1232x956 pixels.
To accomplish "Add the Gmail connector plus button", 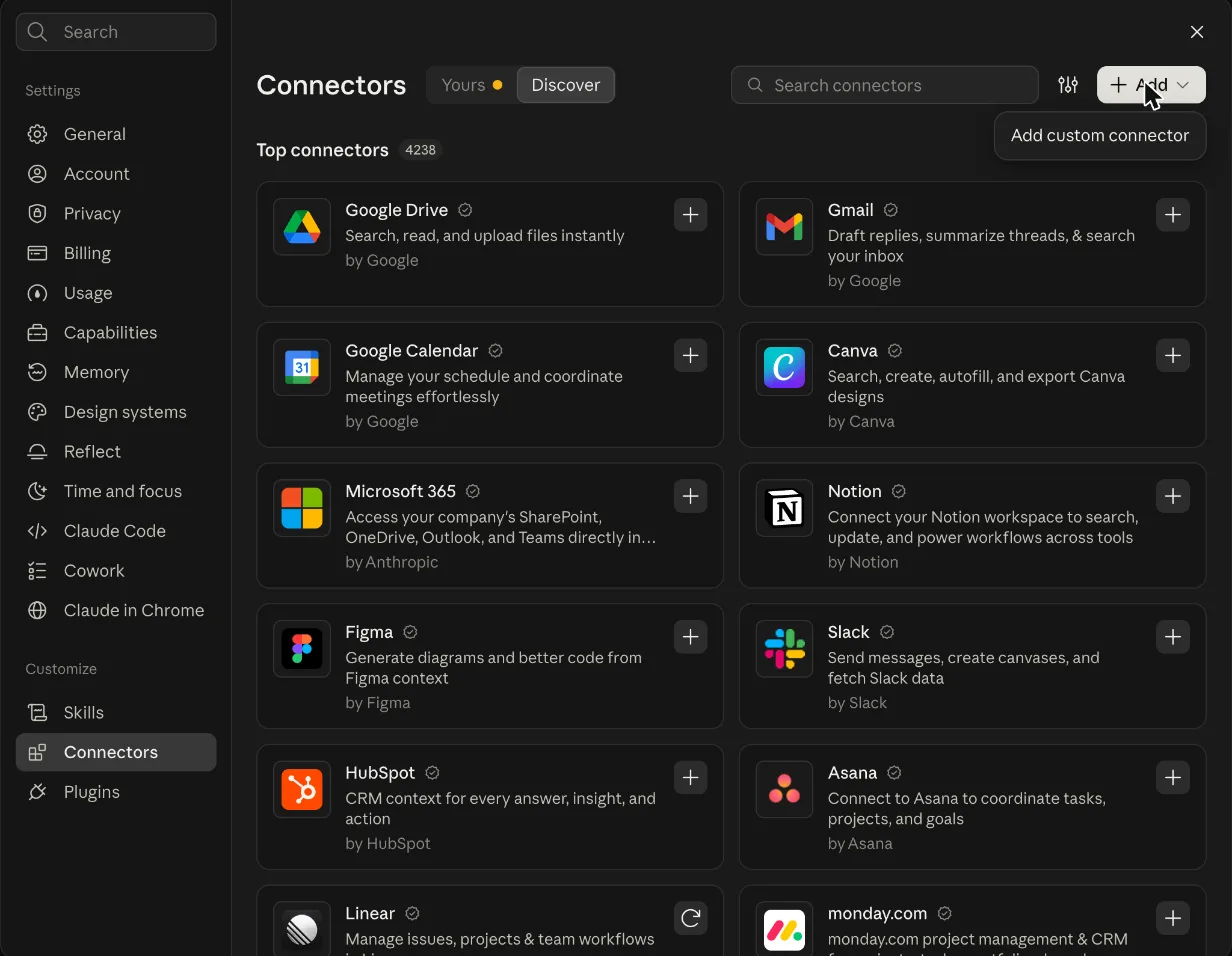I will point(1173,215).
